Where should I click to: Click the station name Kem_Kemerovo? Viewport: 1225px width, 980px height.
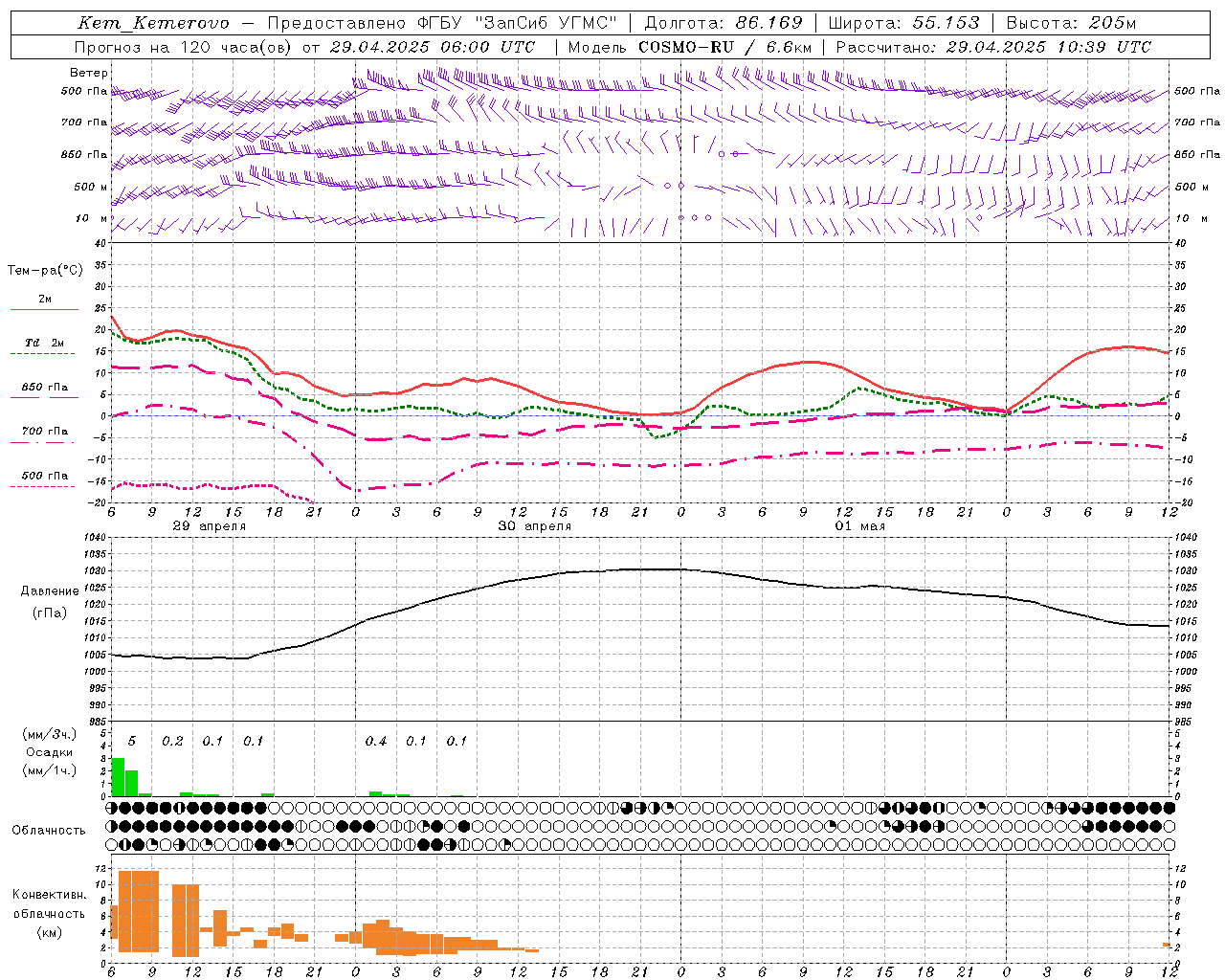153,23
